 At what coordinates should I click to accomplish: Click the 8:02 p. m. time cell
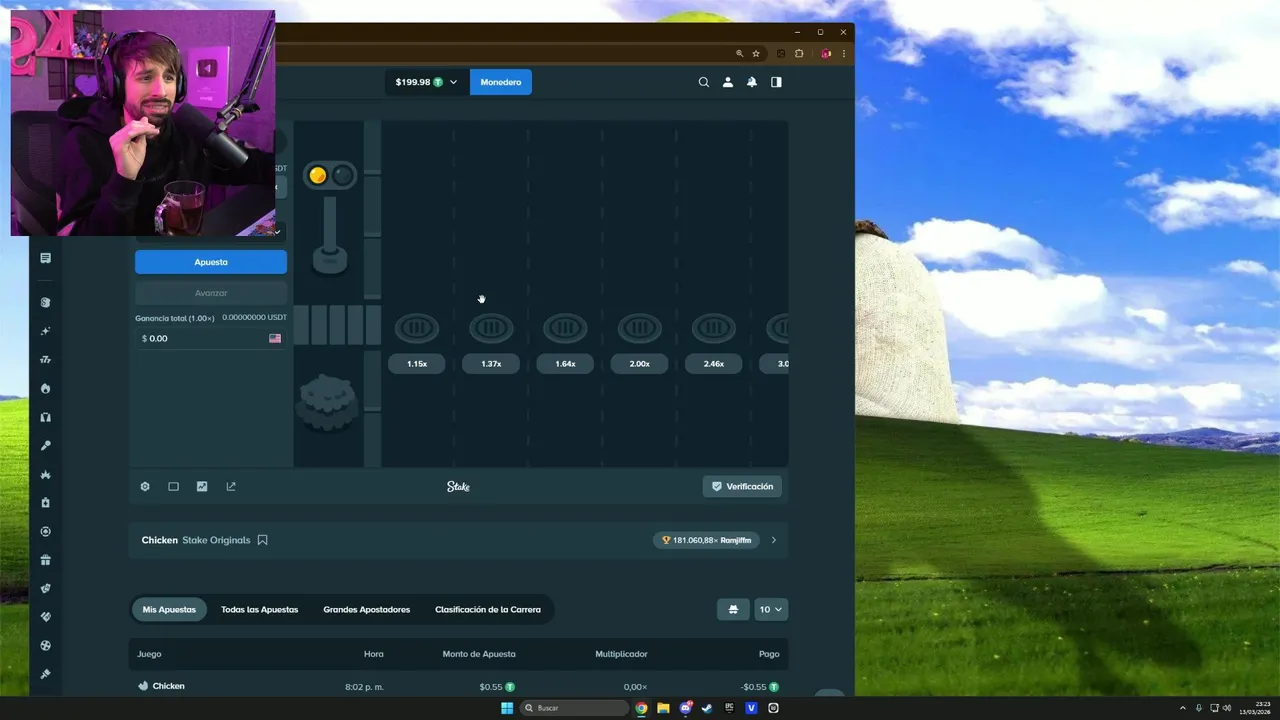point(364,687)
